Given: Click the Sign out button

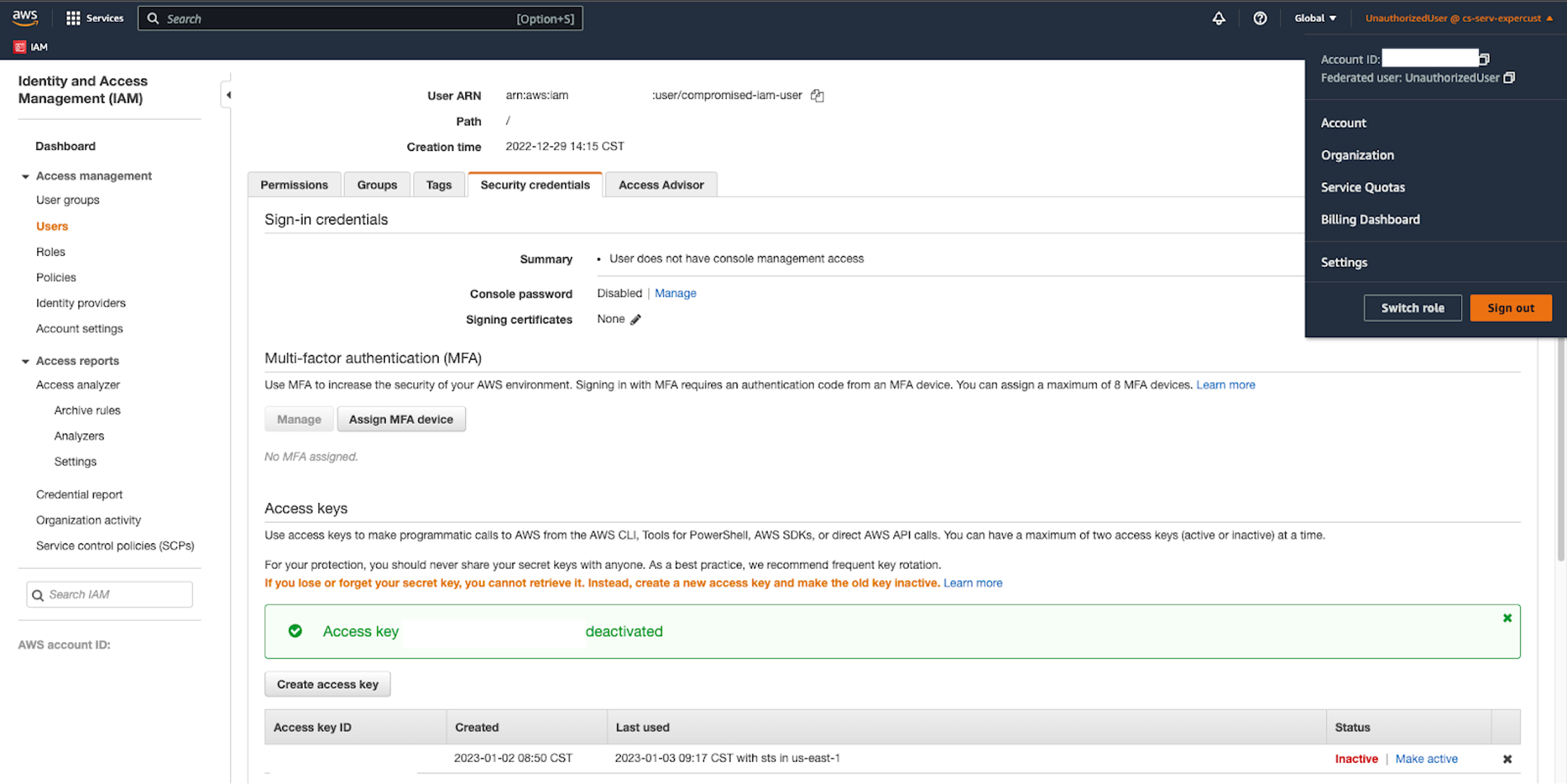Looking at the screenshot, I should click(1511, 308).
